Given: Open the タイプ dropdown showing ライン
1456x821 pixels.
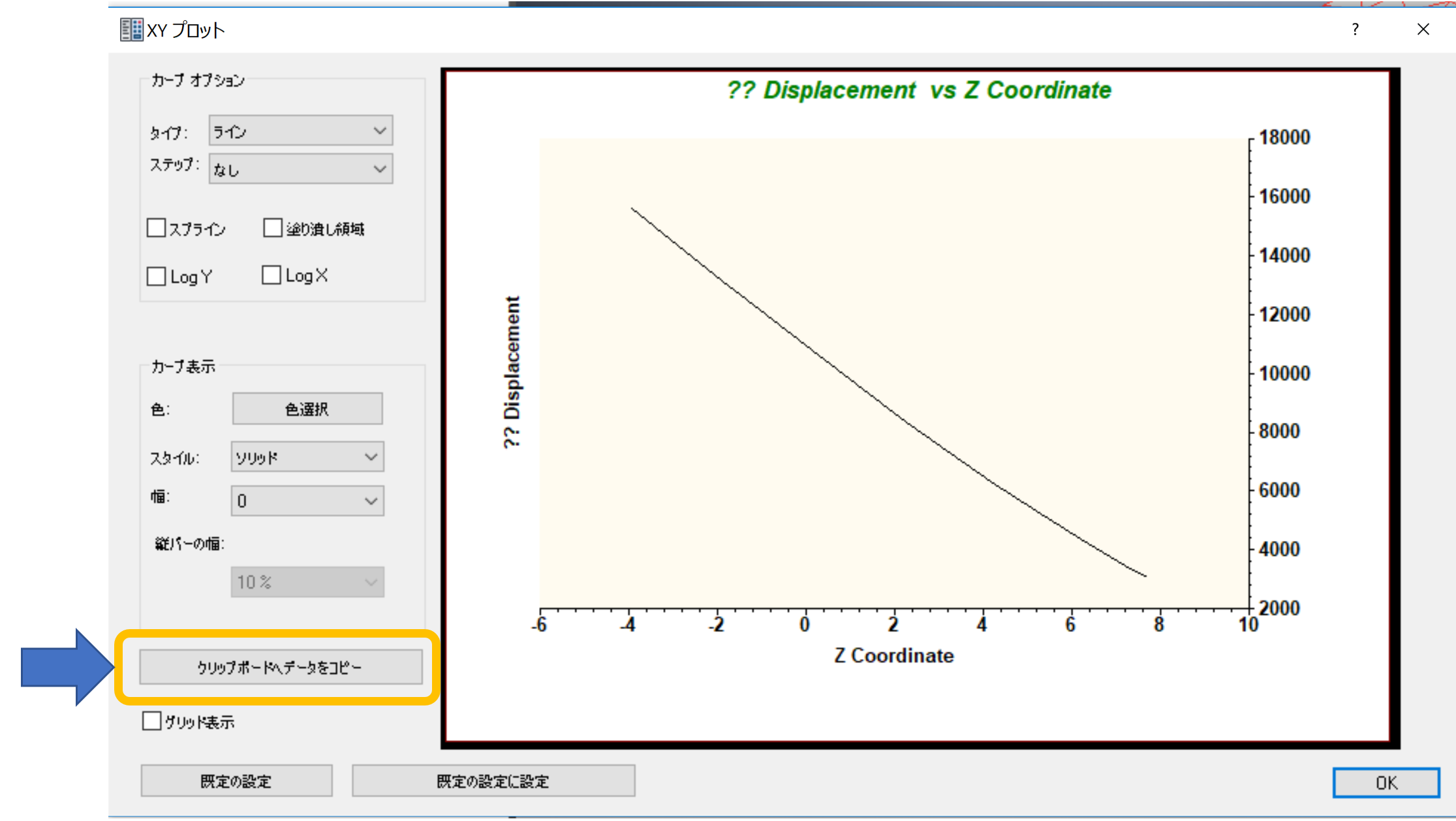Looking at the screenshot, I should coord(301,131).
